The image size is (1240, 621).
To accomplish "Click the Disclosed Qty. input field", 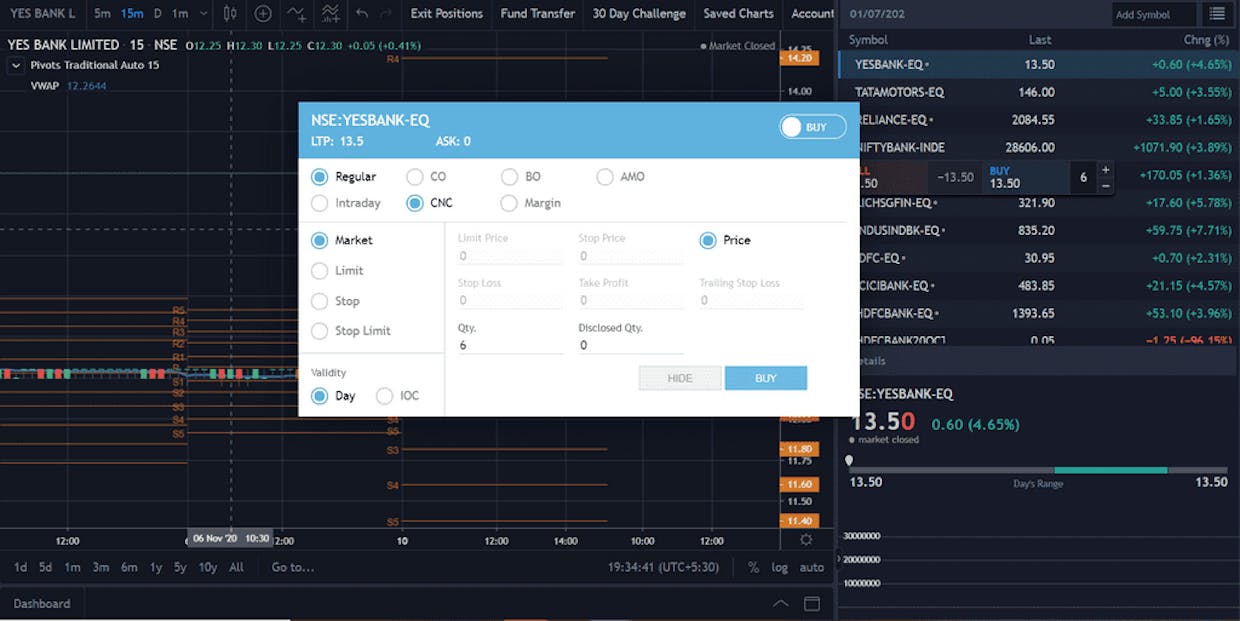I will (631, 345).
